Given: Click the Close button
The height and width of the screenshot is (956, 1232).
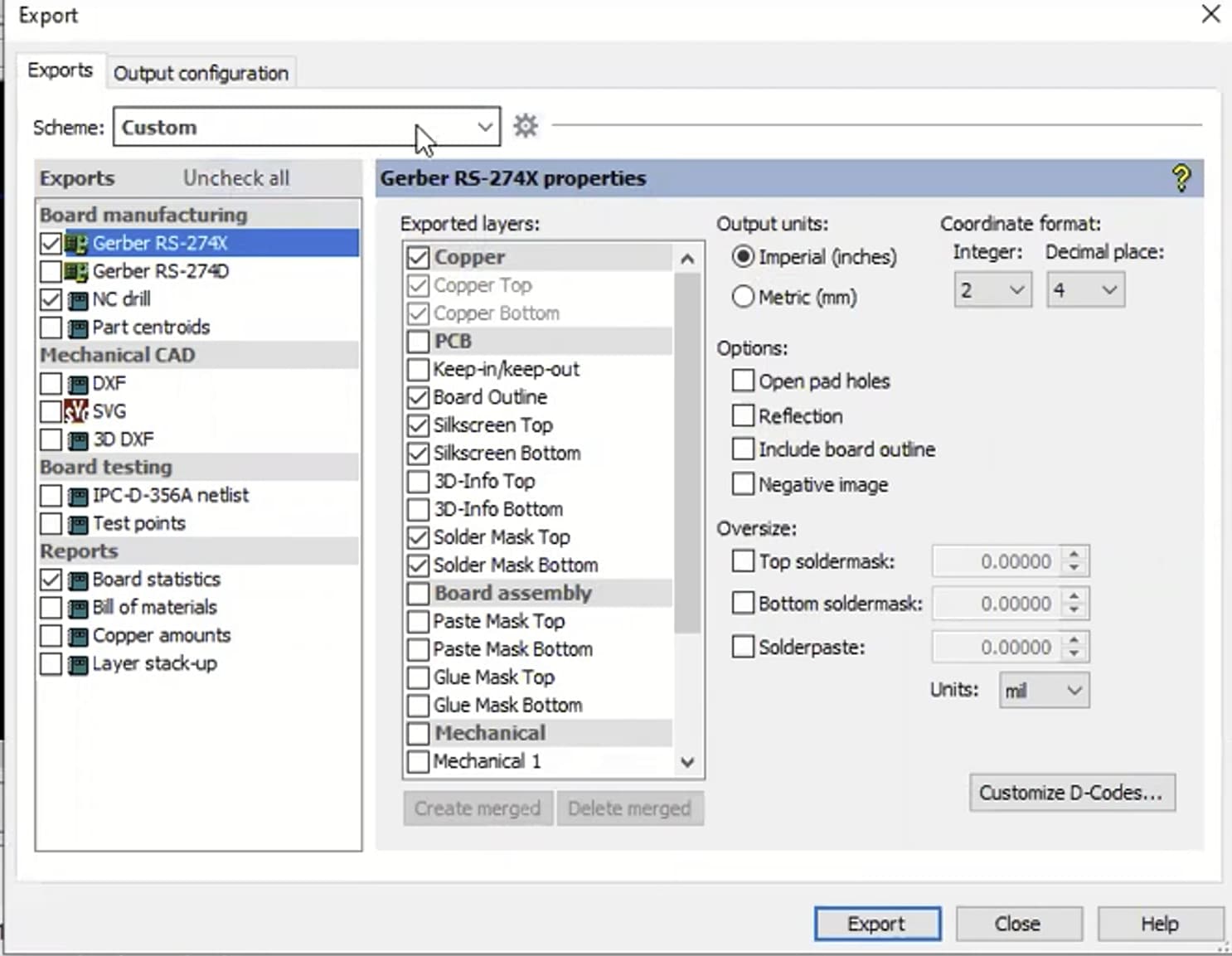Looking at the screenshot, I should [1018, 924].
